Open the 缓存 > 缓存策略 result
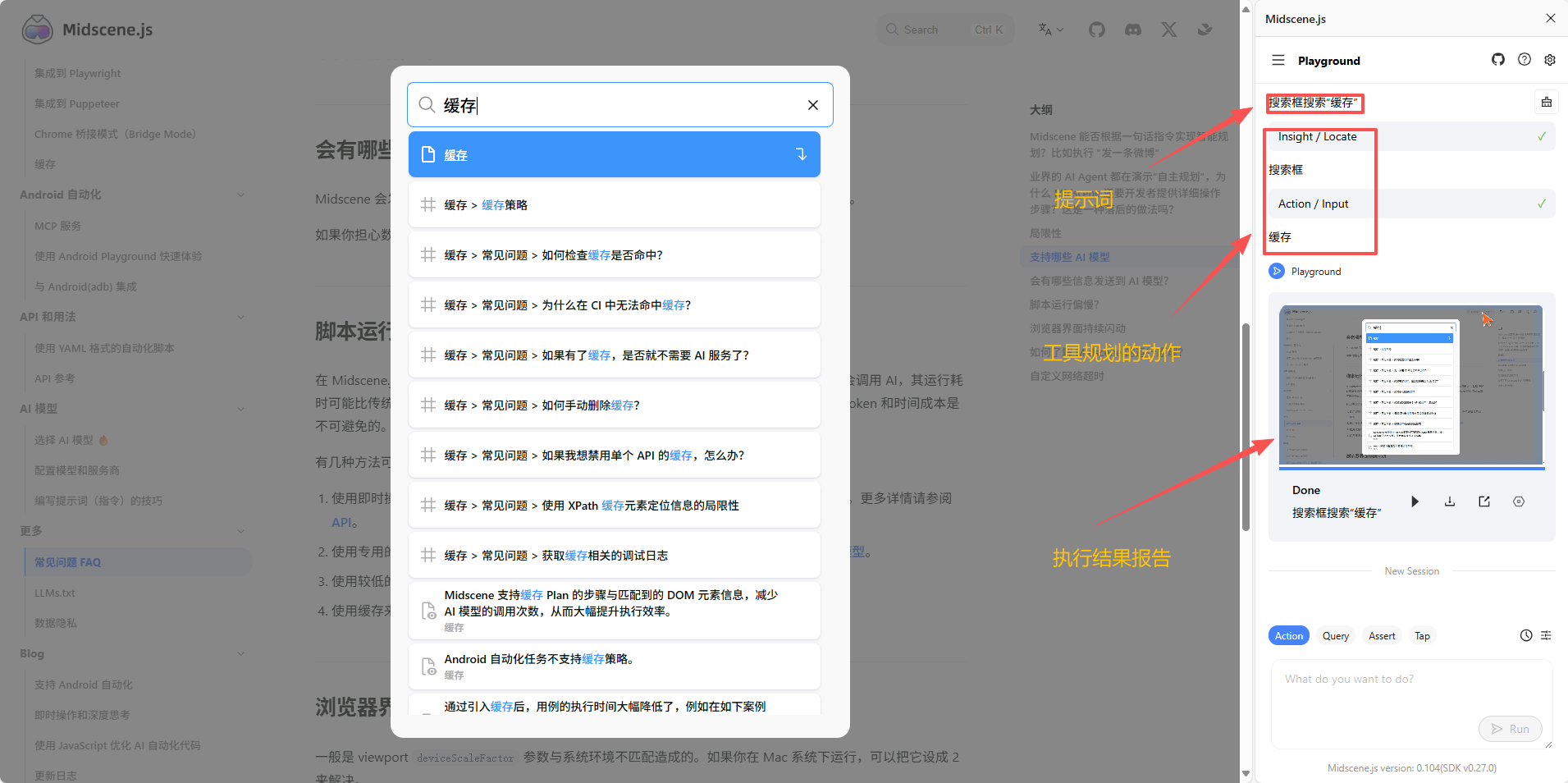 coord(614,205)
